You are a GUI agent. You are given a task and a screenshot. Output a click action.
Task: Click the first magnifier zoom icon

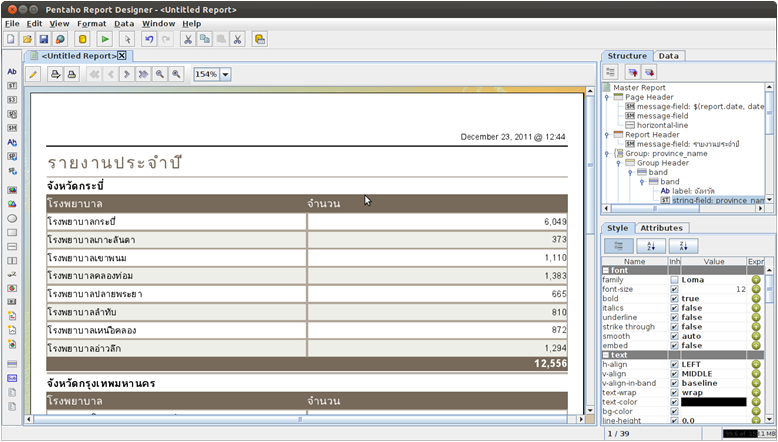(160, 74)
